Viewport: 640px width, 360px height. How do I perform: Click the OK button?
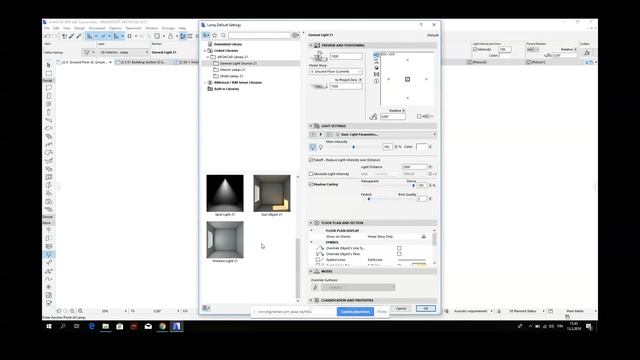click(426, 308)
